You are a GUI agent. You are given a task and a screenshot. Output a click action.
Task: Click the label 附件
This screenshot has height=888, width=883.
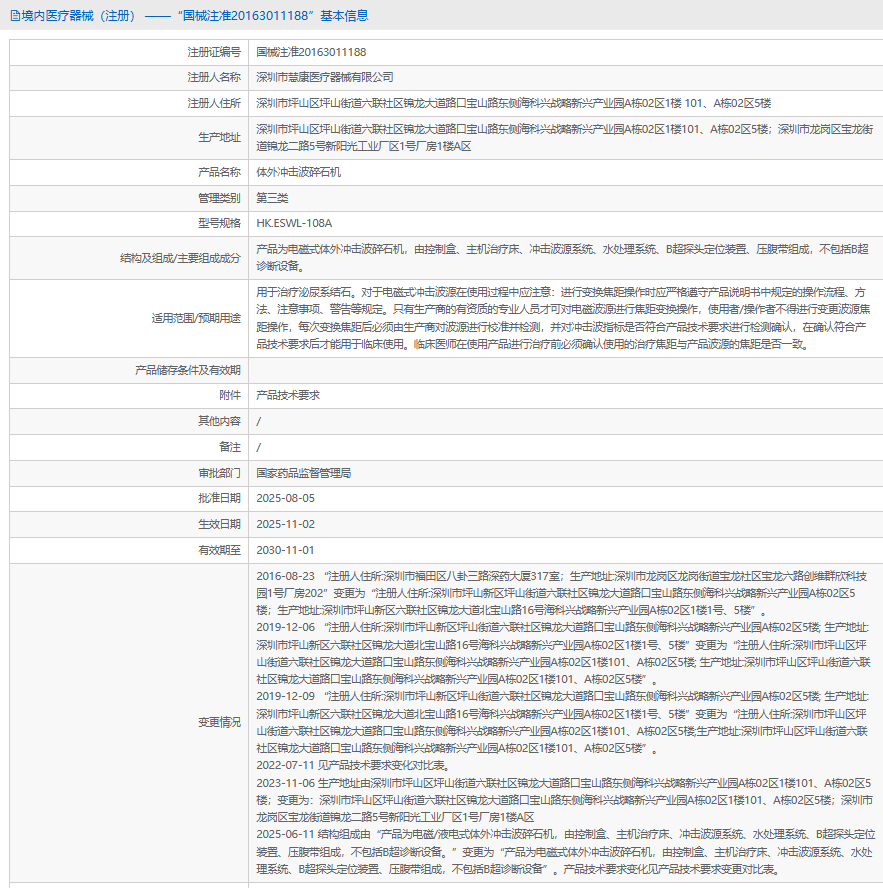click(230, 396)
